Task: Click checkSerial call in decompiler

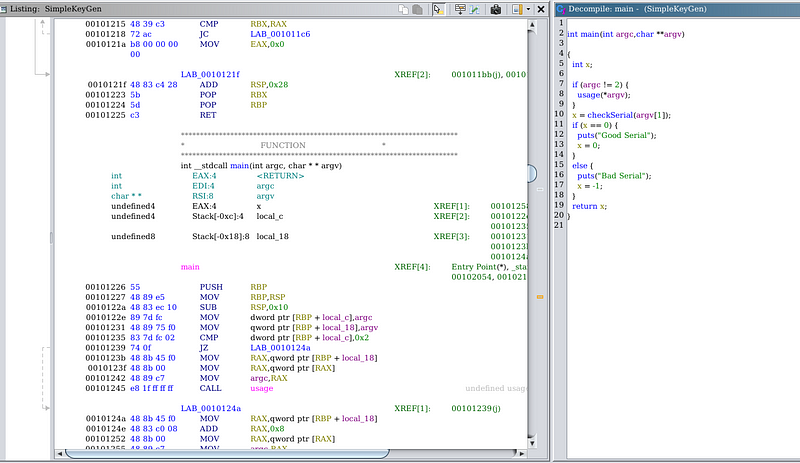Action: point(610,115)
